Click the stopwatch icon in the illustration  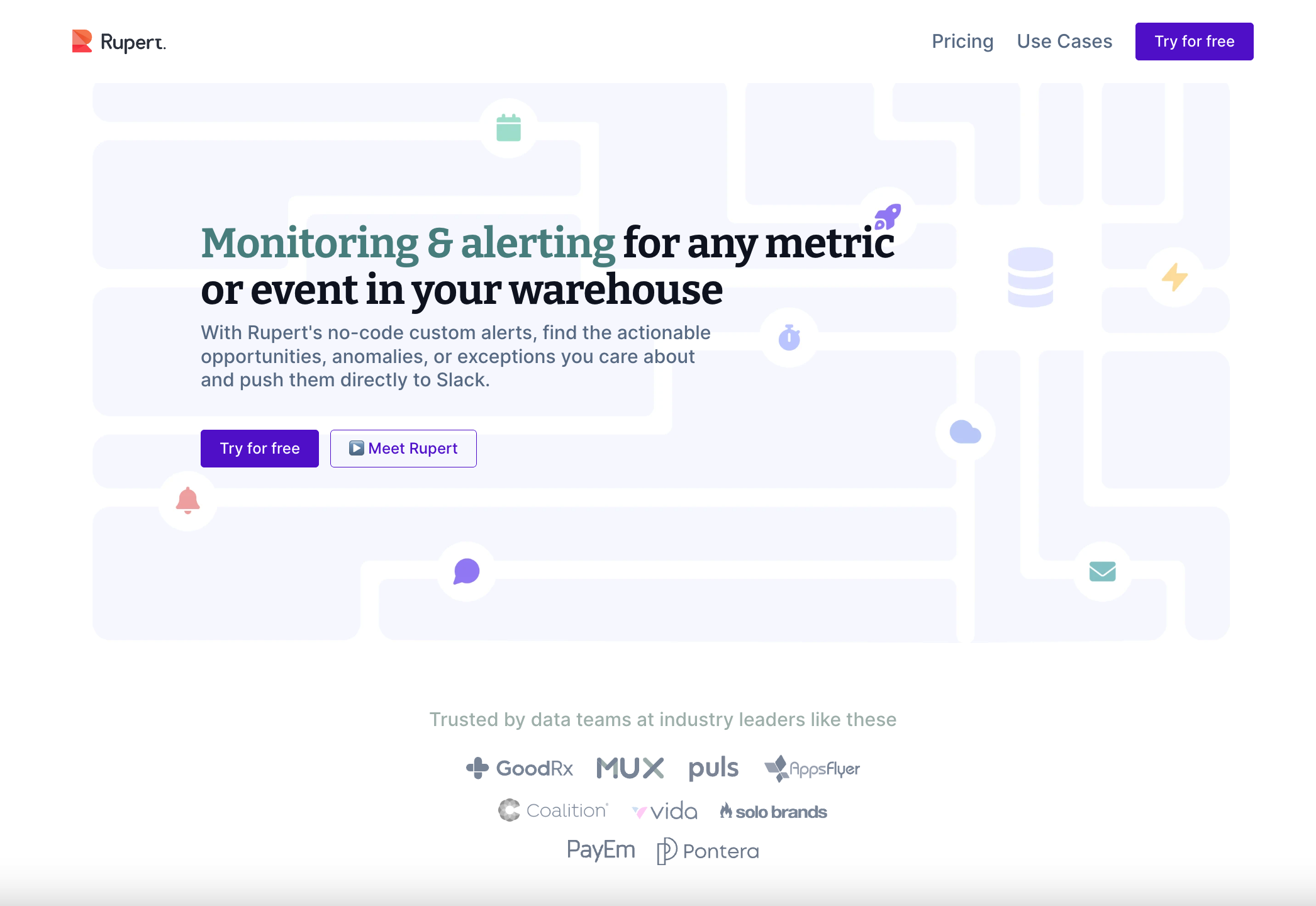pos(788,337)
